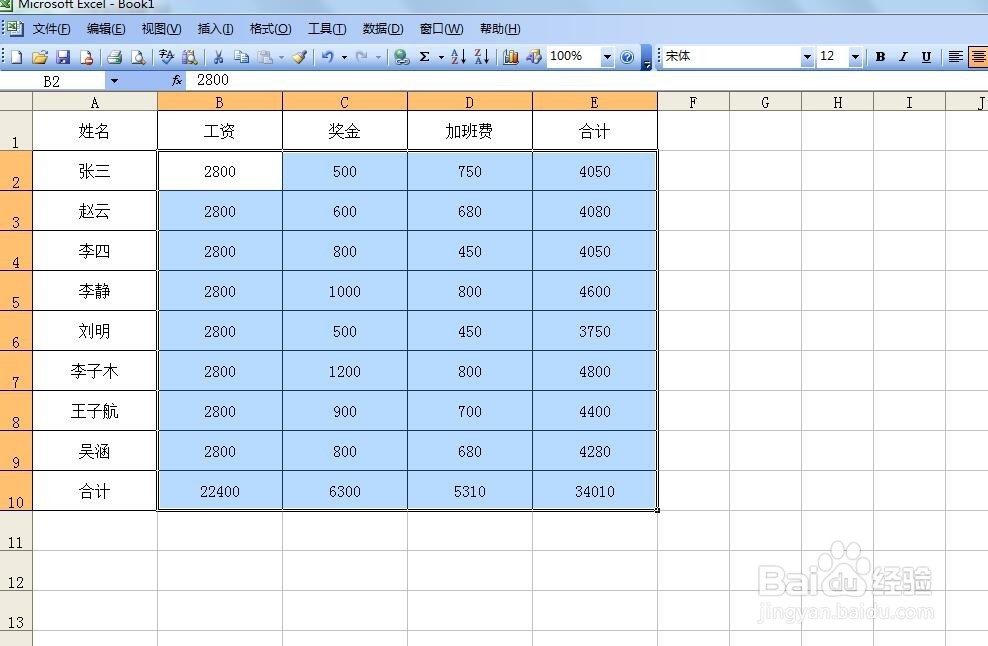Viewport: 988px width, 646px height.
Task: Align text left
Action: [x=955, y=57]
